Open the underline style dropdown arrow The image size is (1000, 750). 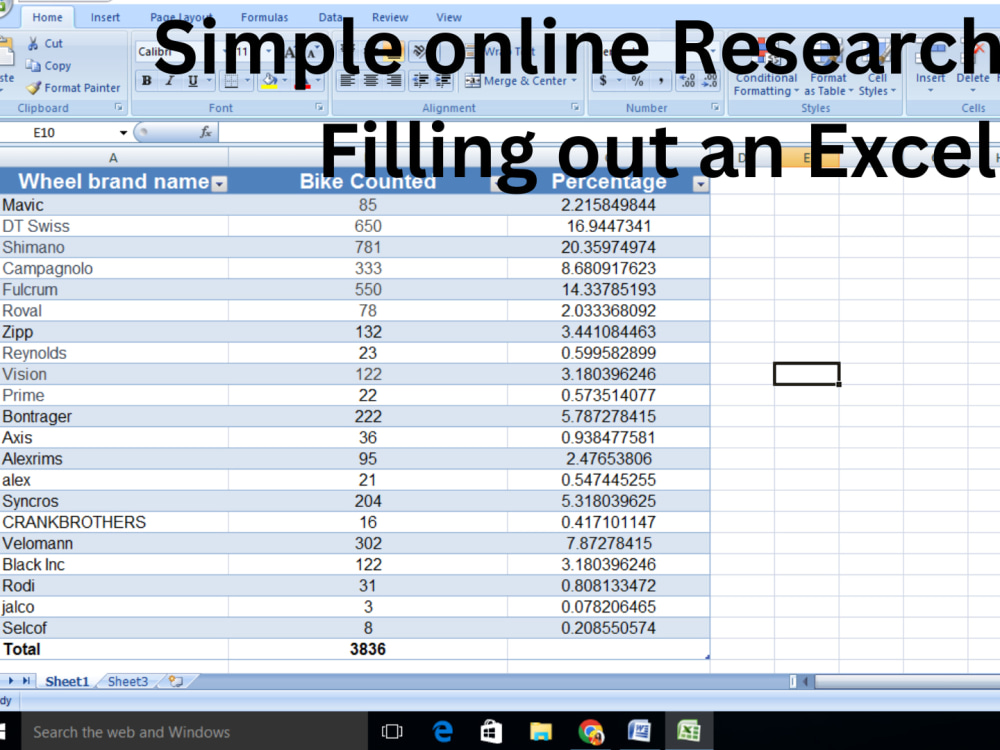click(x=209, y=81)
